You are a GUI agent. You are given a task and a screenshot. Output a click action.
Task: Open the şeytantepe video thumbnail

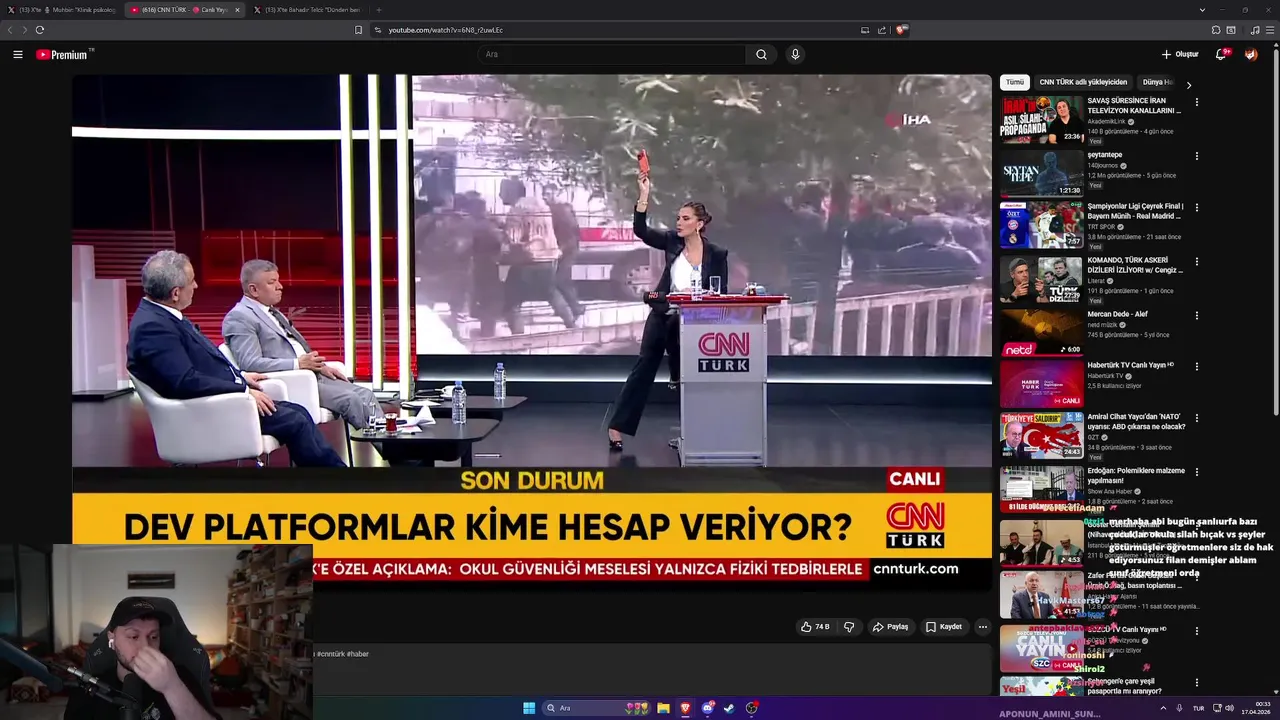pos(1042,173)
